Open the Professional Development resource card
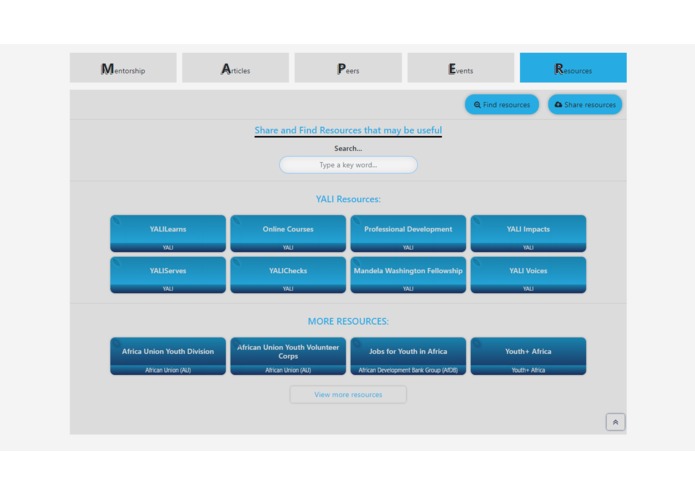The width and height of the screenshot is (695, 494). coord(408,233)
